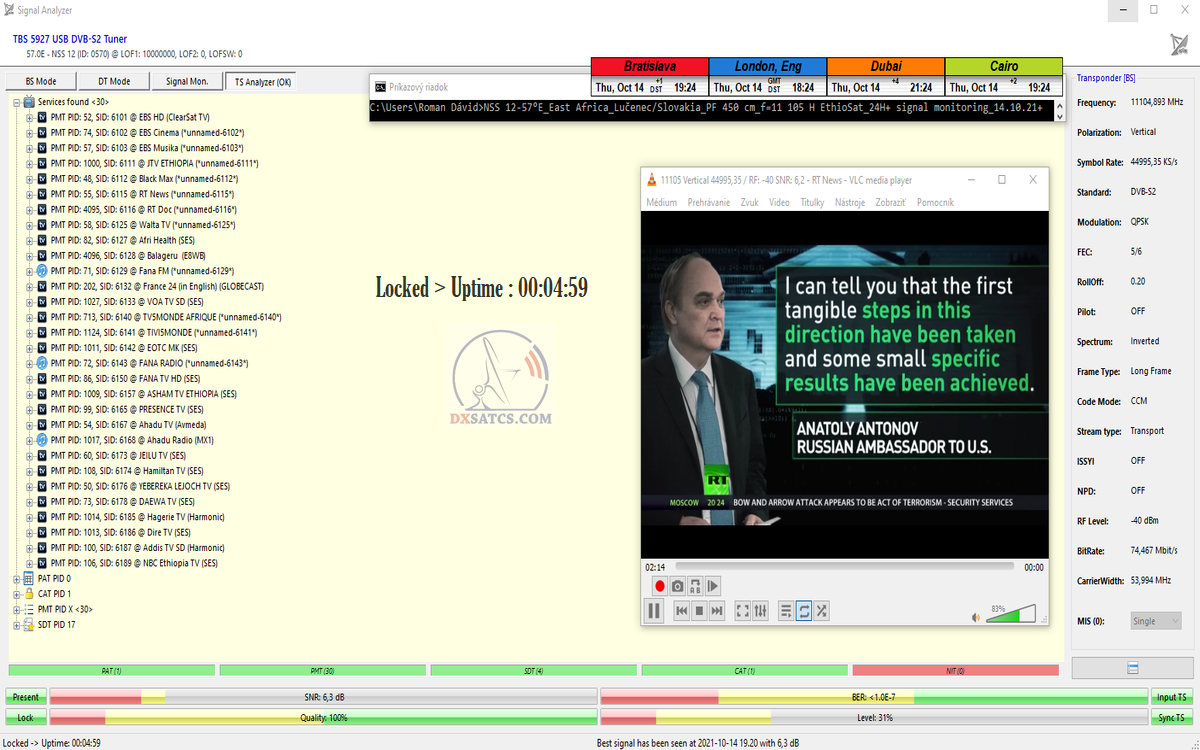Click the satellite dish icon top right

pos(1179,45)
